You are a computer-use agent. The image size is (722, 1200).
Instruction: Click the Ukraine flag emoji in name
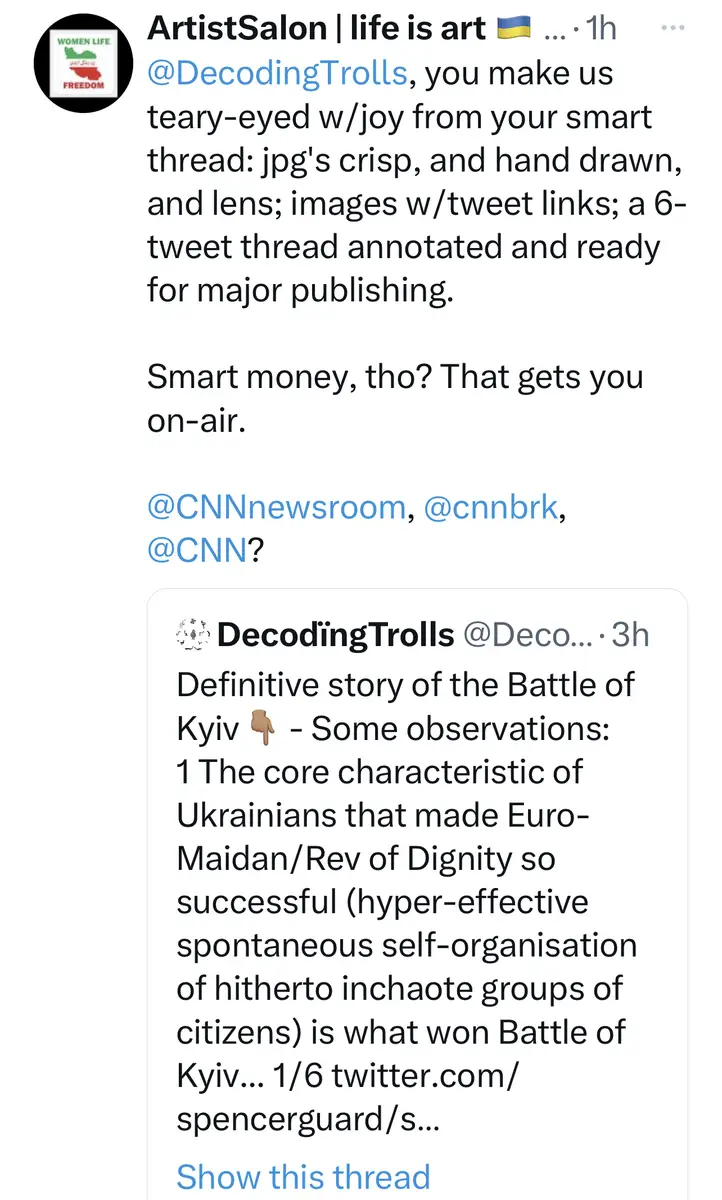[514, 30]
